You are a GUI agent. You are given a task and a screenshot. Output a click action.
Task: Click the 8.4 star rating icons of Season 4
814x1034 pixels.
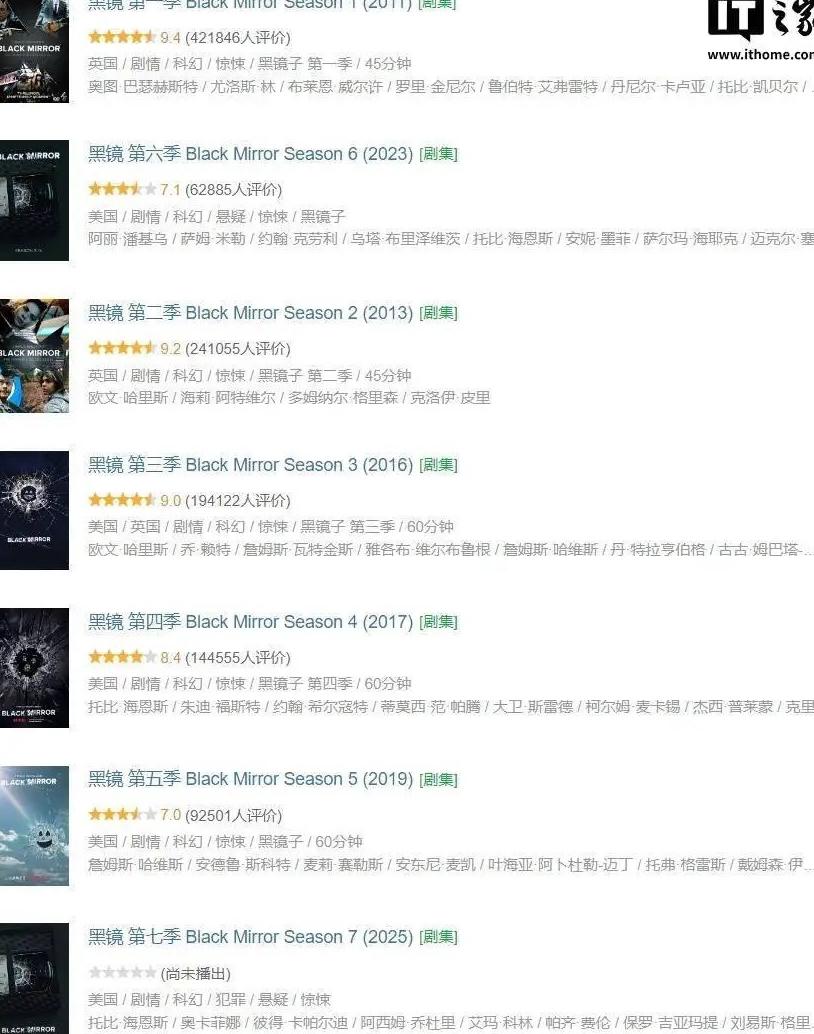(x=122, y=657)
